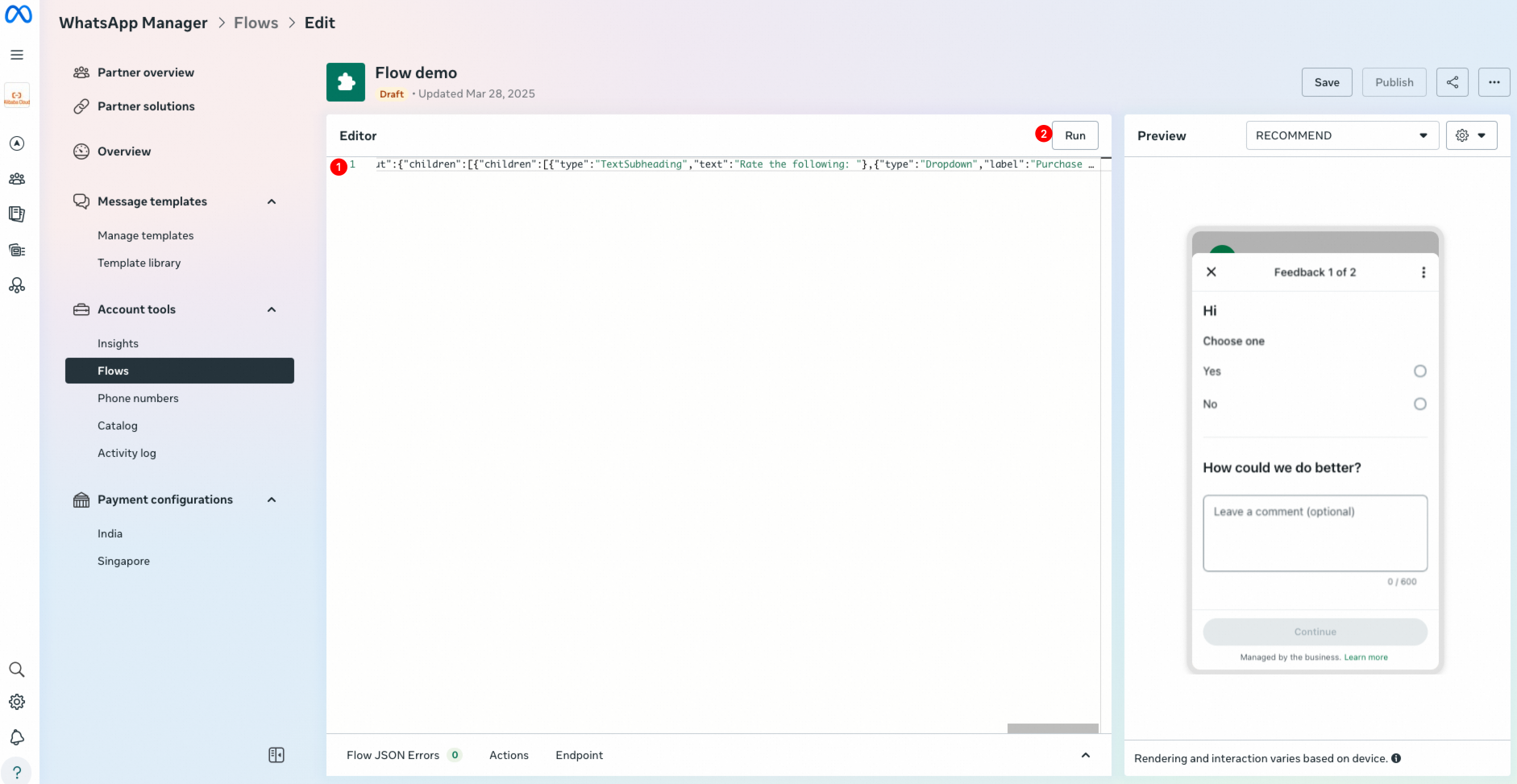
Task: Collapse the Payment configurations section
Action: pyautogui.click(x=272, y=500)
